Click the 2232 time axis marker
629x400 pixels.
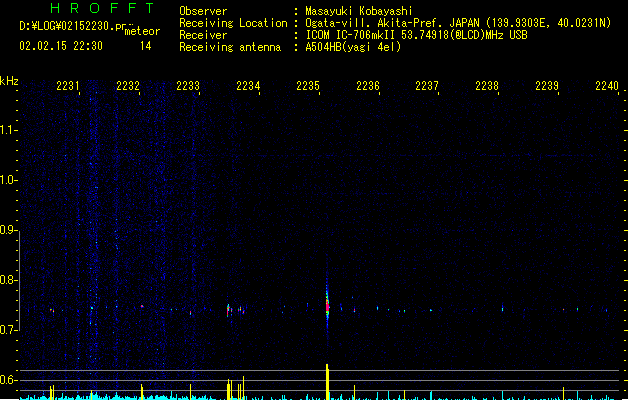[x=128, y=85]
